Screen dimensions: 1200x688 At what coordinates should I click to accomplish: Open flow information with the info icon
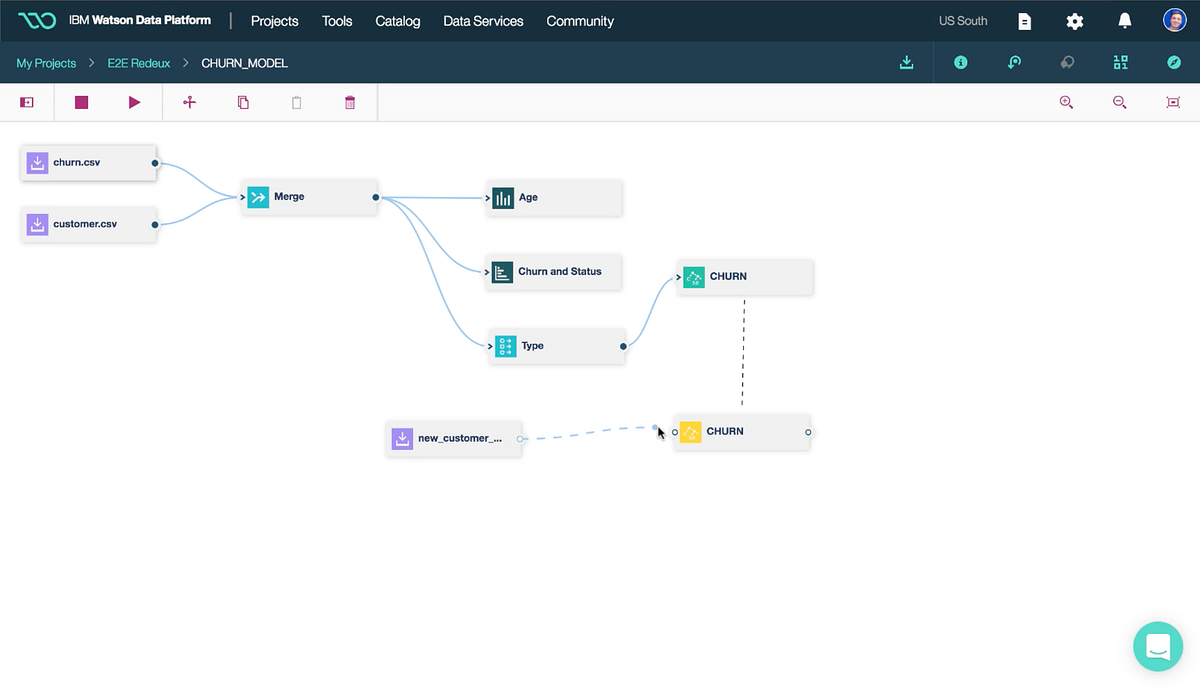click(x=960, y=62)
